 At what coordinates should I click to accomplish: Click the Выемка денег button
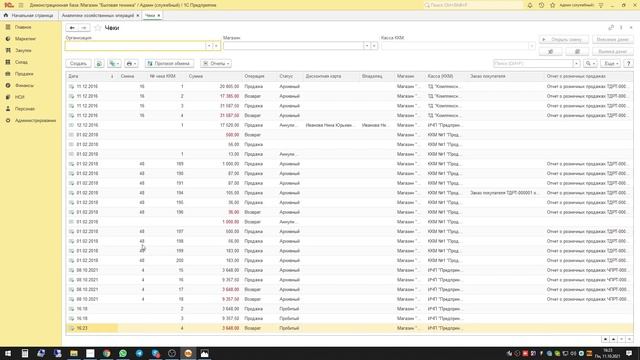(x=613, y=52)
